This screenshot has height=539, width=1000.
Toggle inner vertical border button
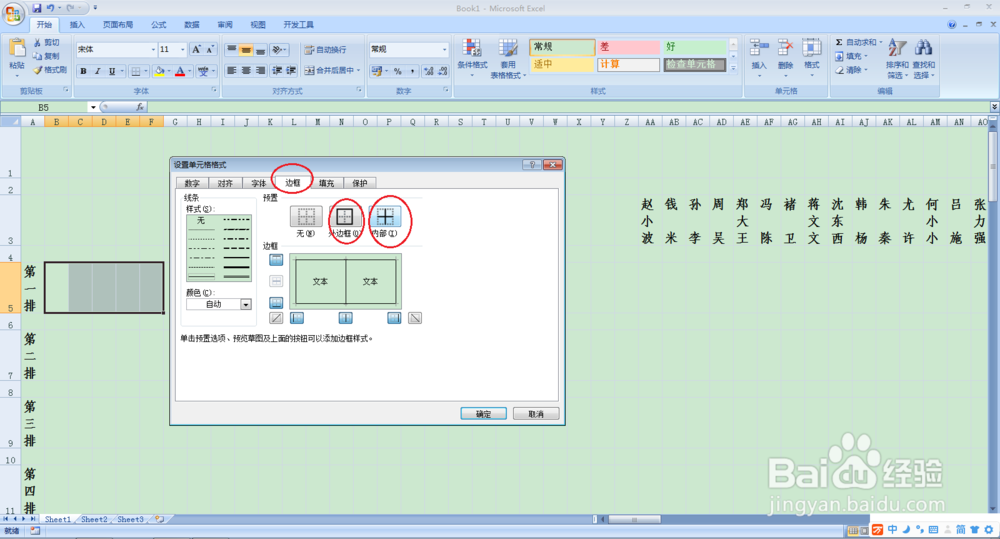[x=345, y=318]
